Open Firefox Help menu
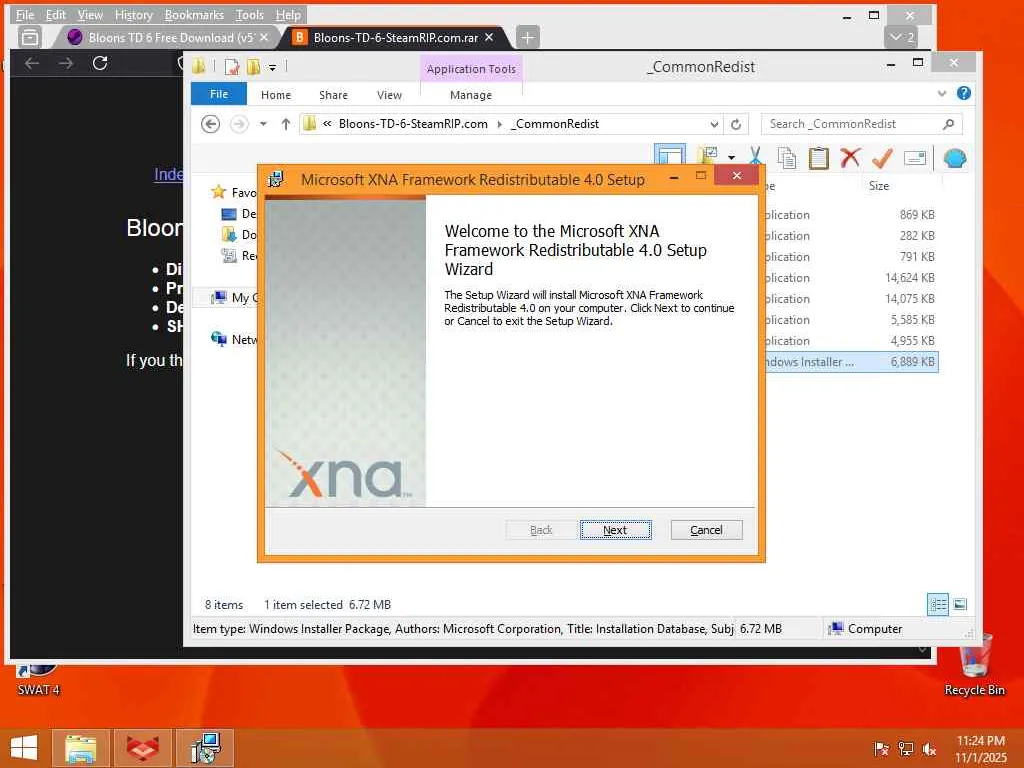Viewport: 1024px width, 768px height. 288,14
